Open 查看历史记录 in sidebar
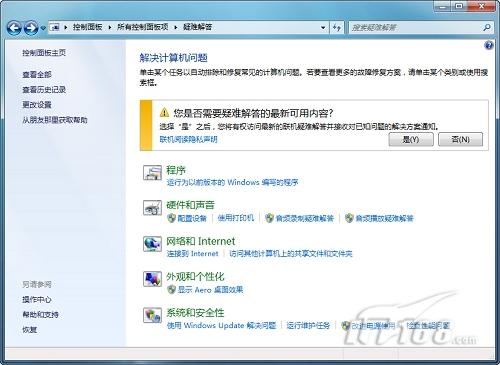This screenshot has width=500, height=365. pos(44,90)
